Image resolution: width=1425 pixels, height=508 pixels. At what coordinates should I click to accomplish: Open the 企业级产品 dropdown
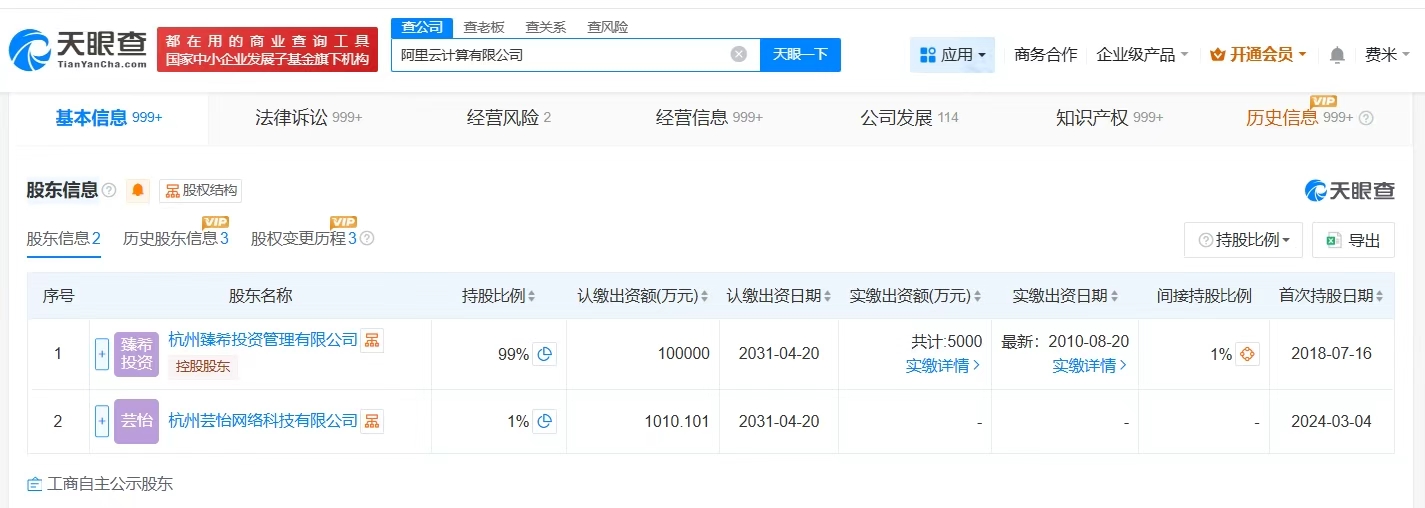tap(1143, 55)
